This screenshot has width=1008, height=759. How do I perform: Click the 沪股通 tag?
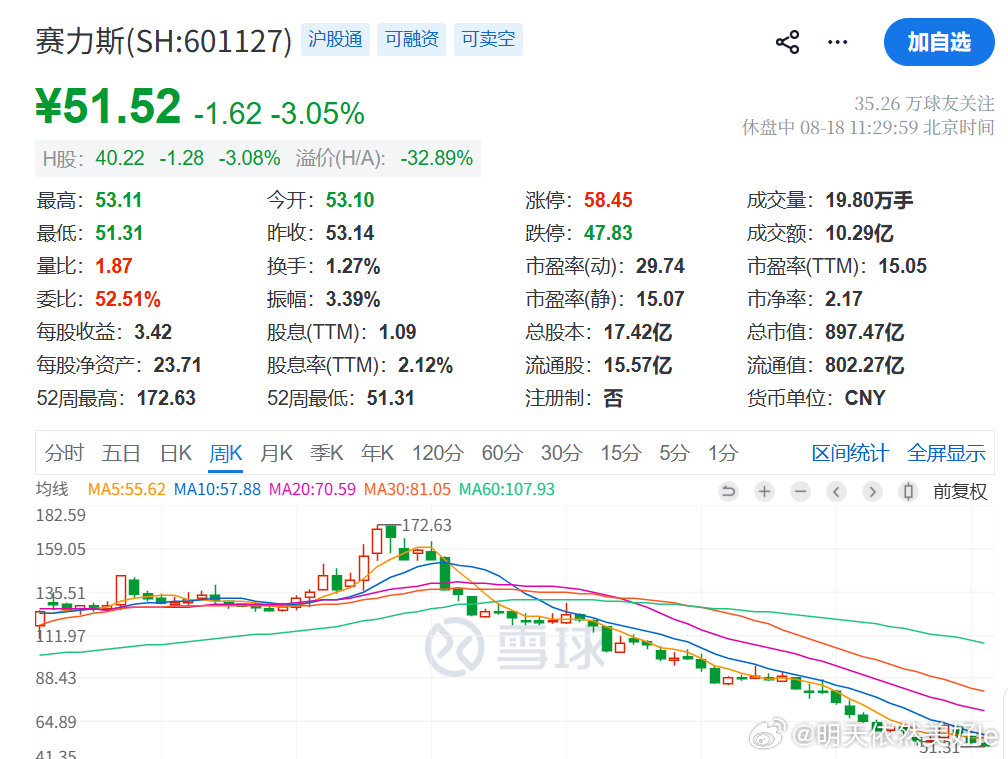335,39
